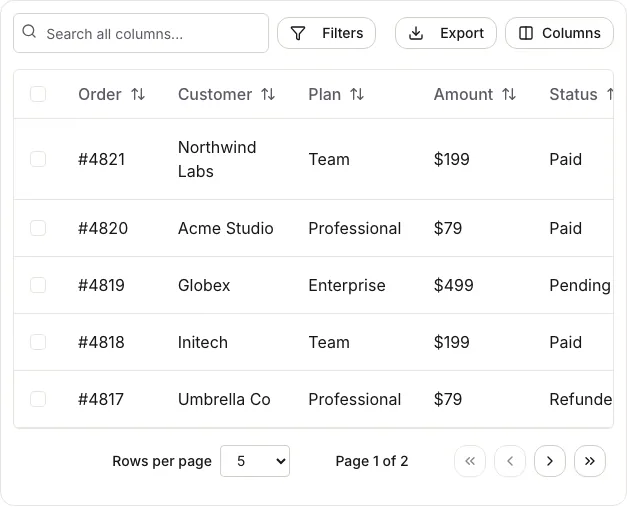Select the checkbox for order #4818
The width and height of the screenshot is (627, 507).
38,342
